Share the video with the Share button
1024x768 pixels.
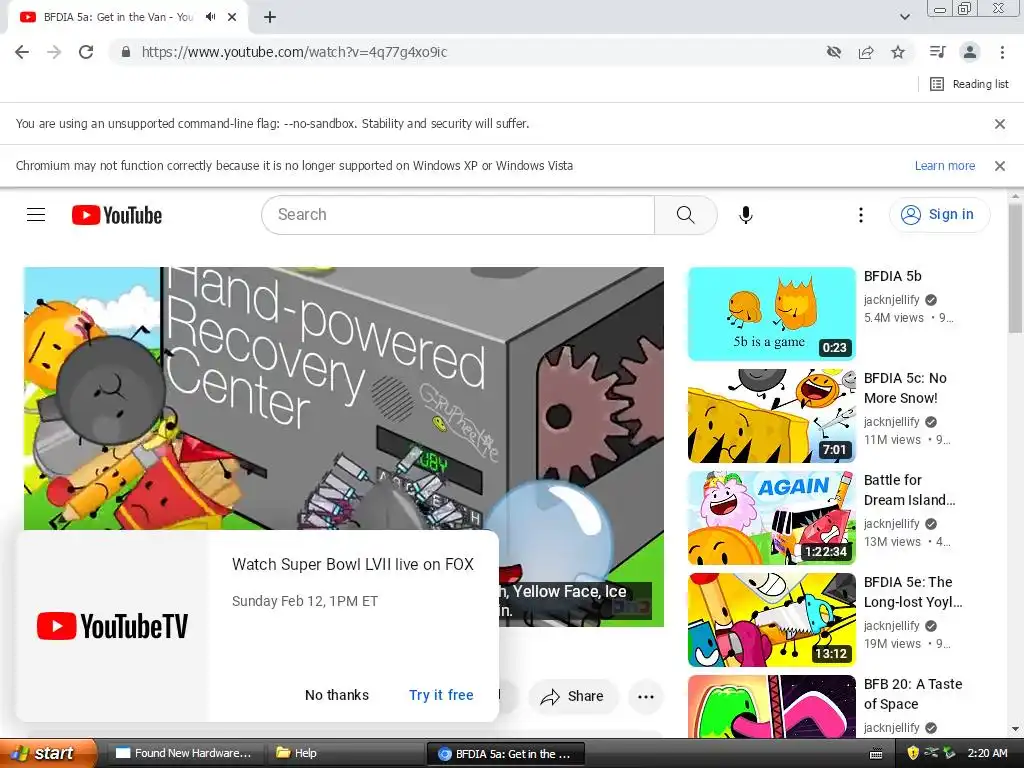click(x=572, y=697)
